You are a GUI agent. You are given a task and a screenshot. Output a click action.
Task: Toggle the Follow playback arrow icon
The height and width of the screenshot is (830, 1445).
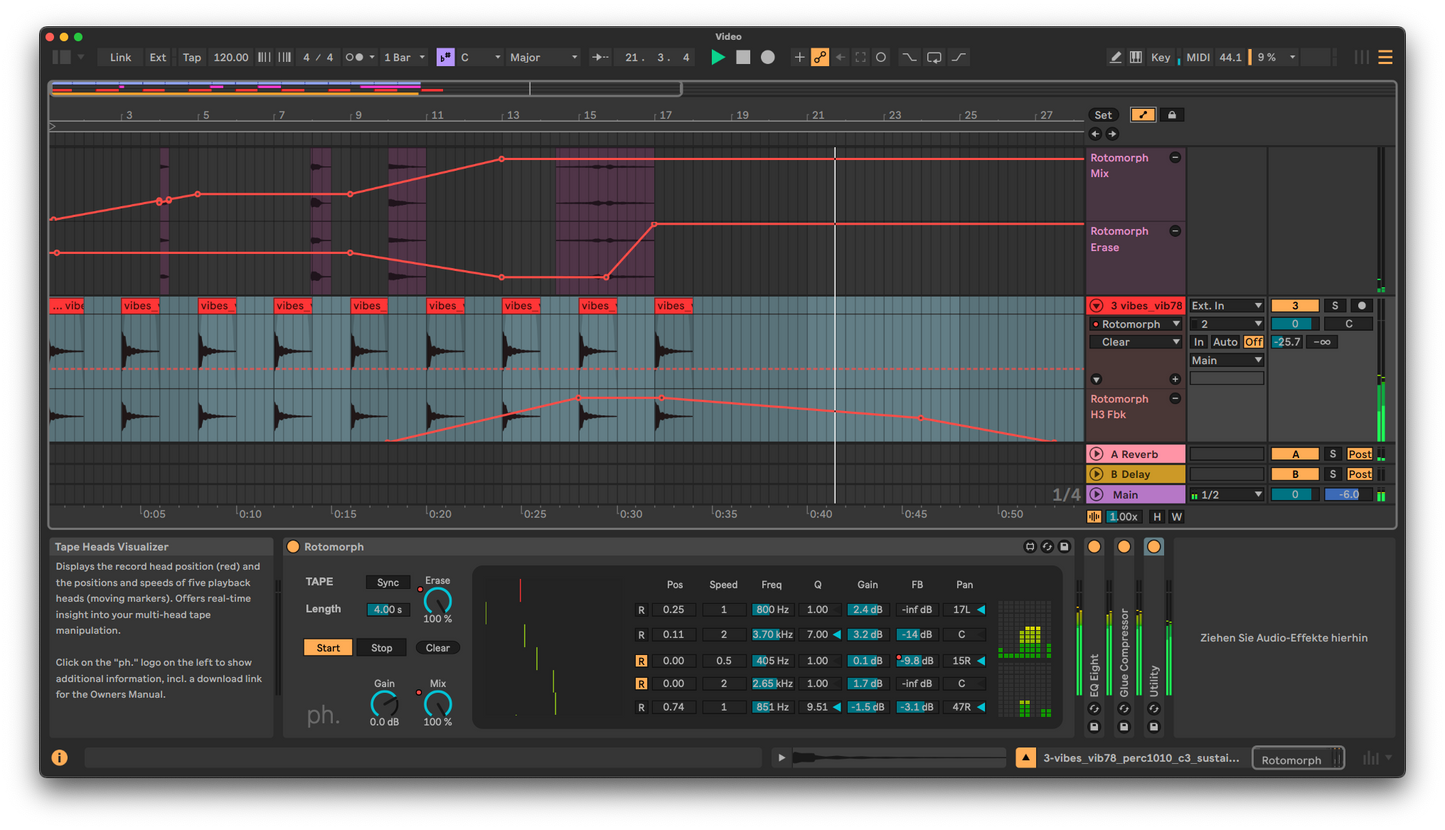[x=601, y=58]
